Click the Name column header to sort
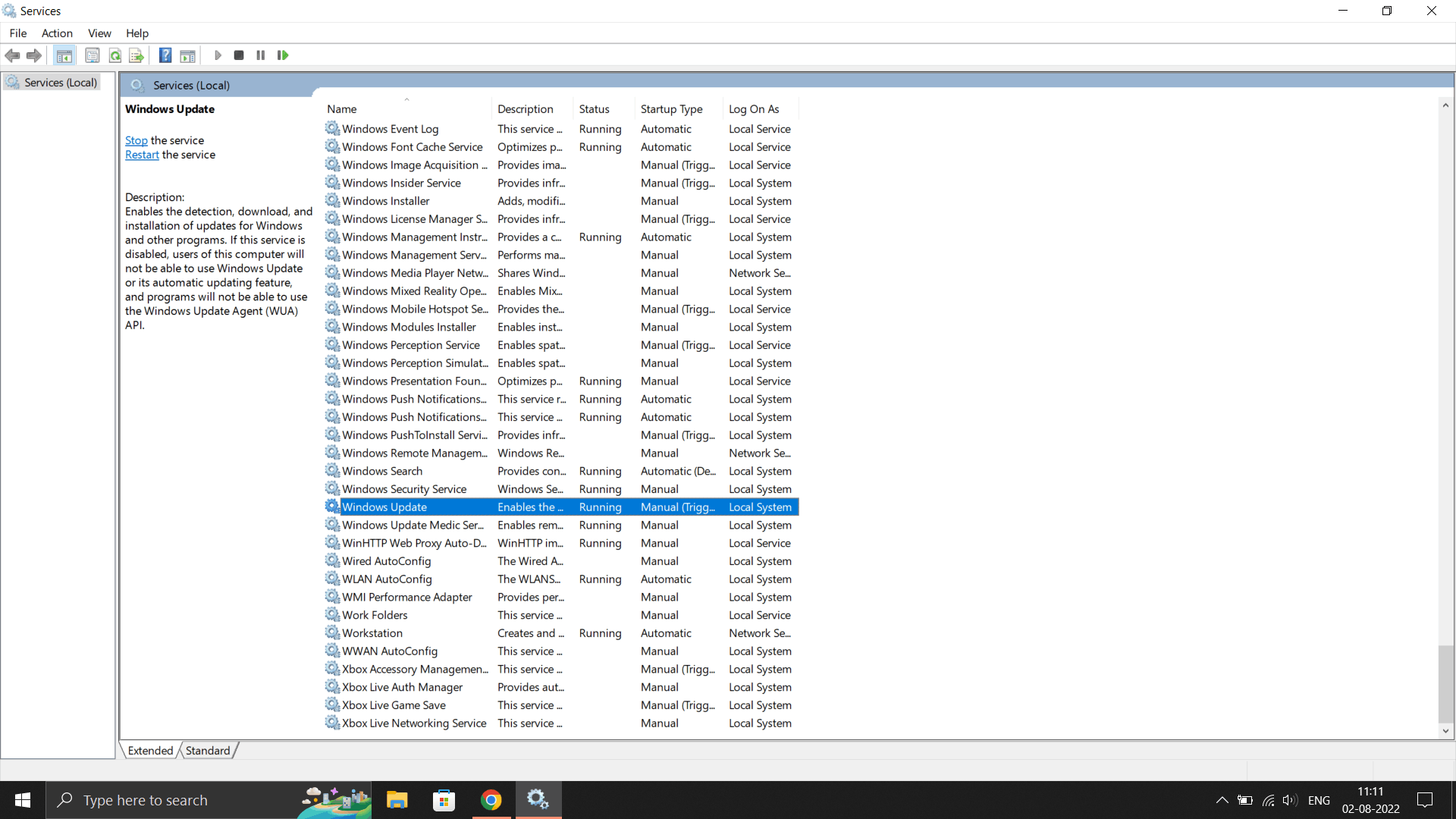This screenshot has height=819, width=1456. (342, 108)
